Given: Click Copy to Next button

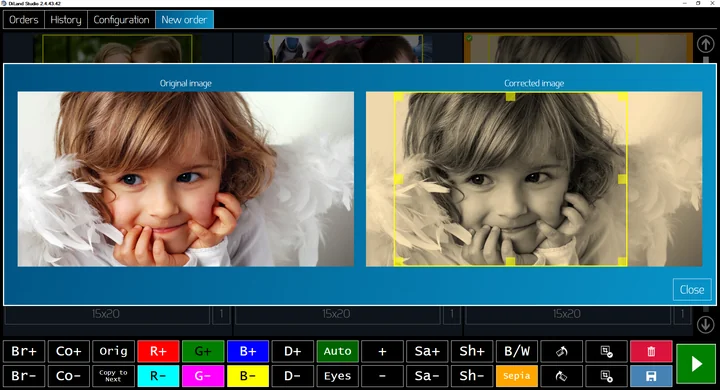Looking at the screenshot, I should pyautogui.click(x=113, y=376).
